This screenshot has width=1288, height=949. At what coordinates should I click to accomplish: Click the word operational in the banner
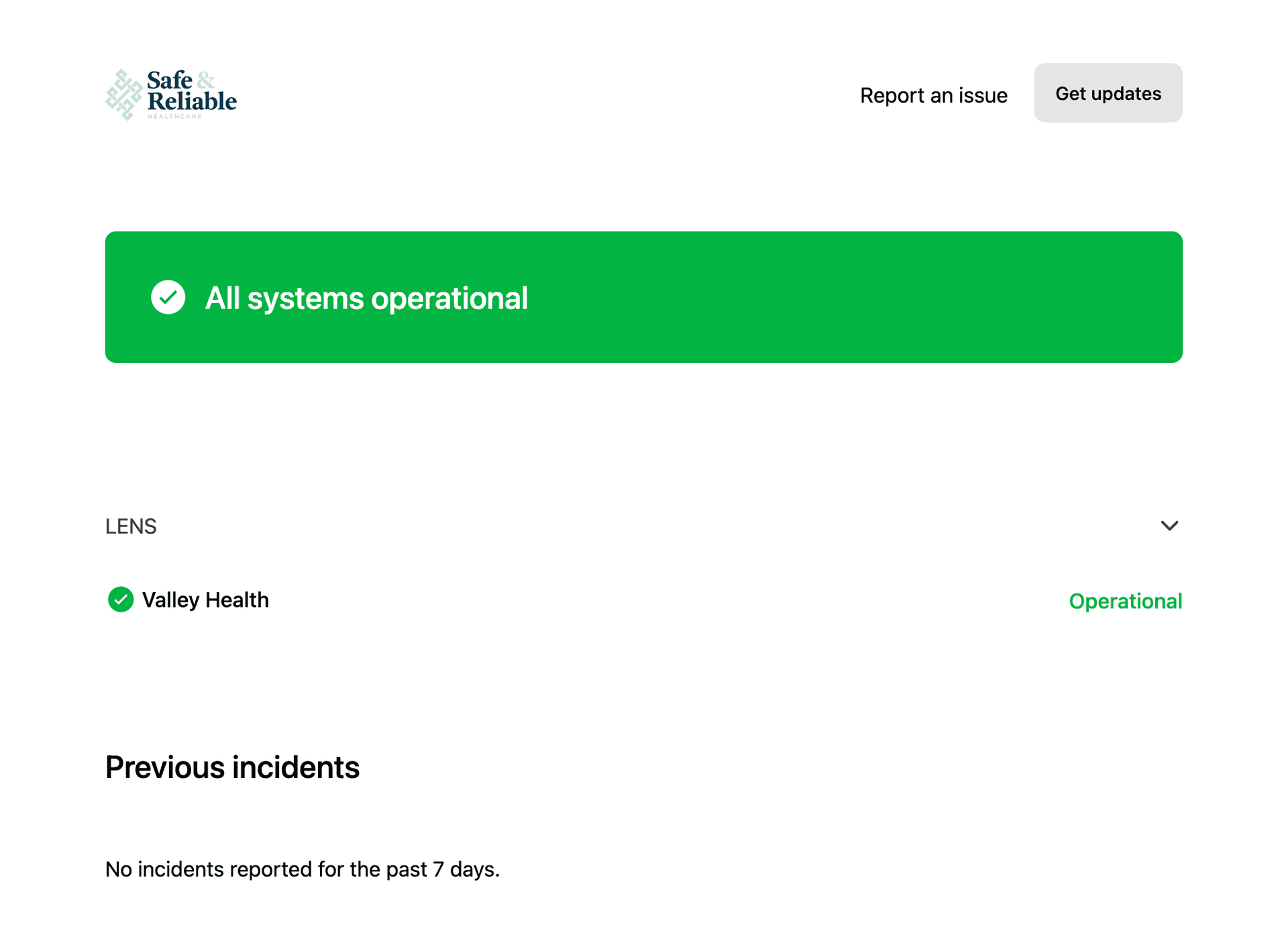tap(449, 298)
